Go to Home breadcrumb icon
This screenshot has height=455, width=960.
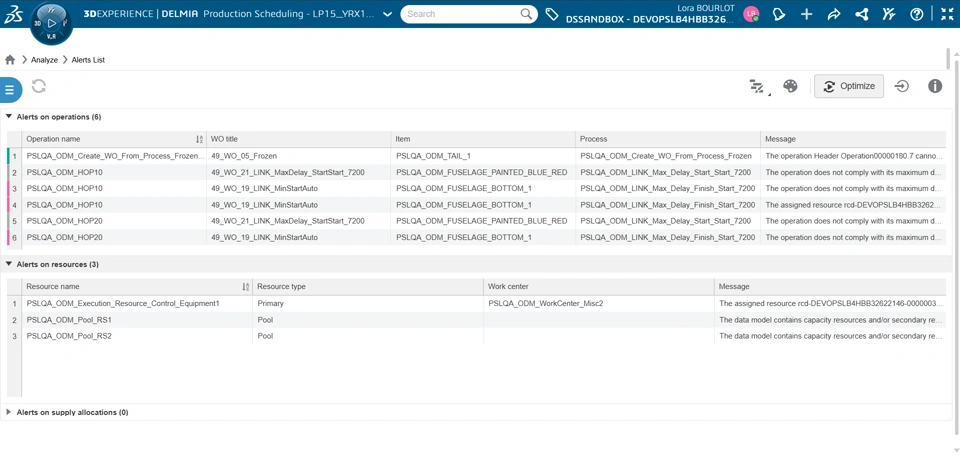[10, 60]
